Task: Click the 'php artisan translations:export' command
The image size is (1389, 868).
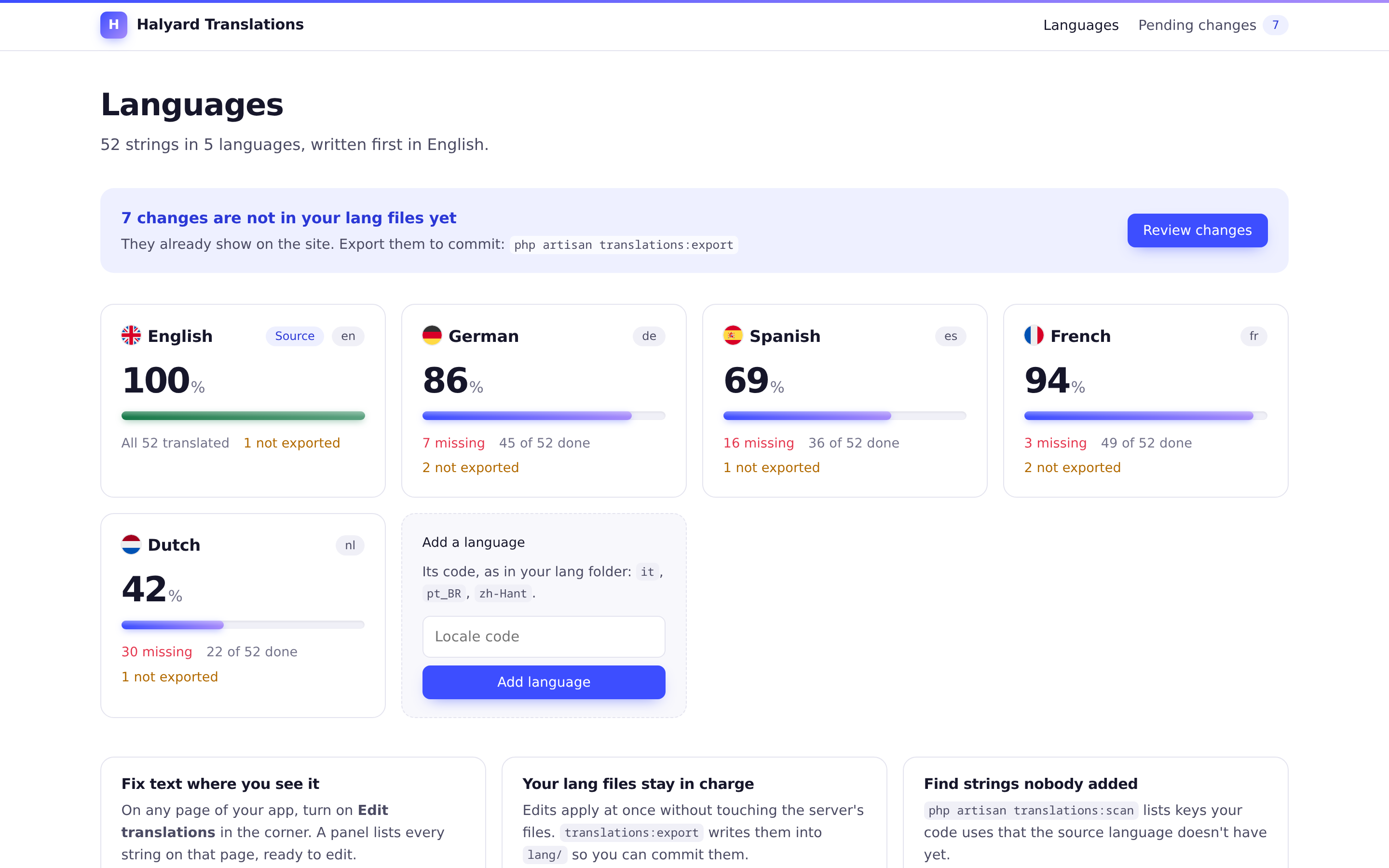Action: coord(623,245)
